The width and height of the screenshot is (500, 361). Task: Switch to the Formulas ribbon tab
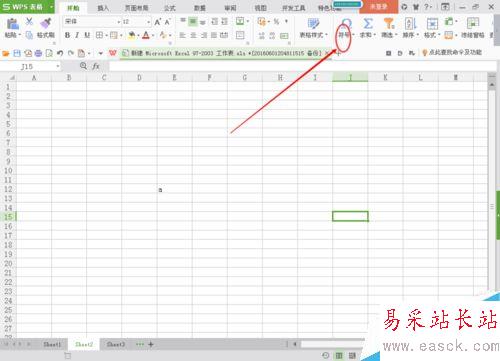click(169, 8)
